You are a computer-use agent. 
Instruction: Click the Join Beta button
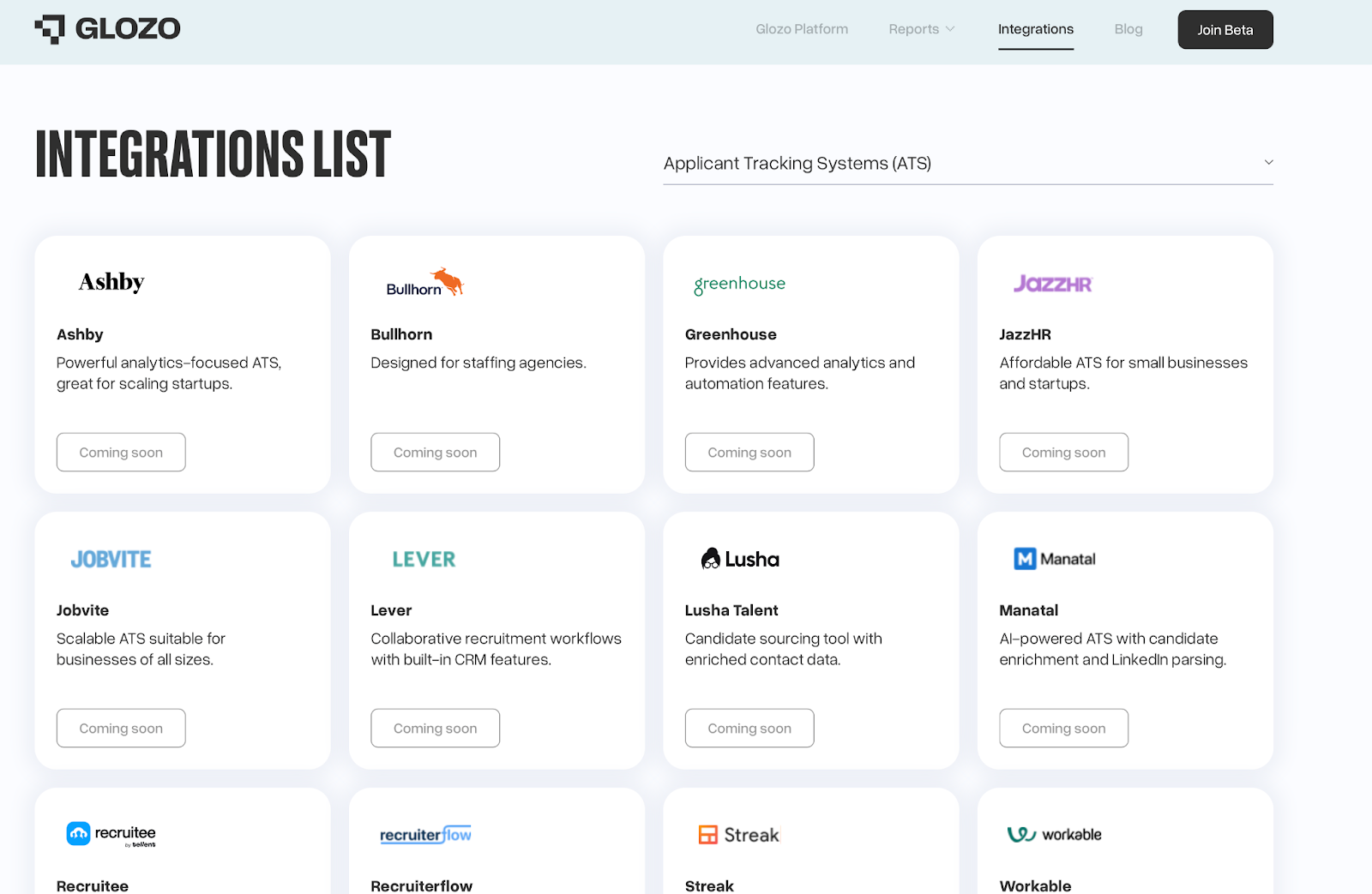point(1225,30)
